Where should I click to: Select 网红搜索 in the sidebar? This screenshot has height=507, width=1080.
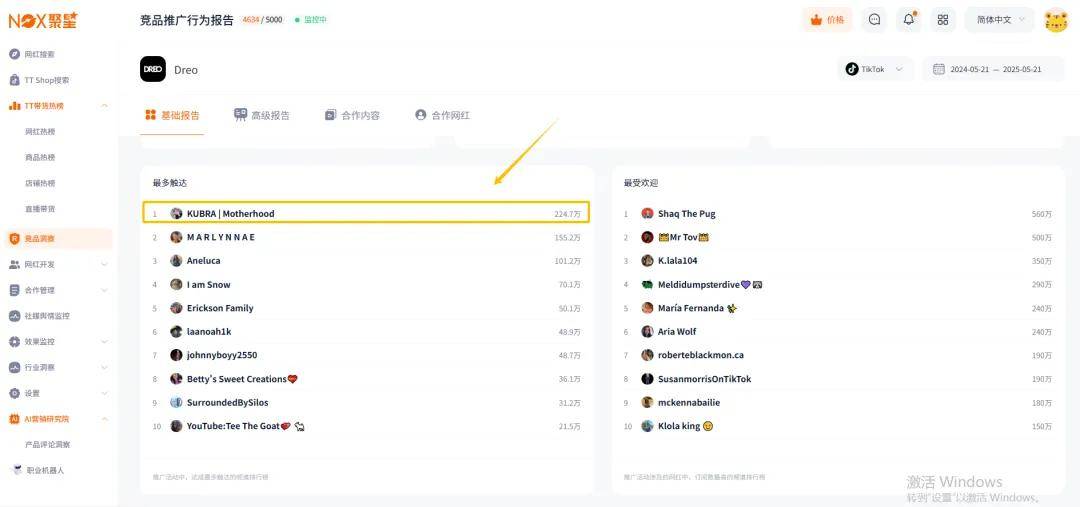40,54
